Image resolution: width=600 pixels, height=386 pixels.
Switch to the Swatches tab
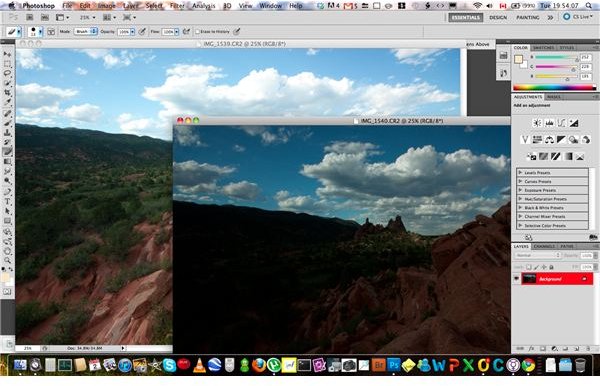543,48
